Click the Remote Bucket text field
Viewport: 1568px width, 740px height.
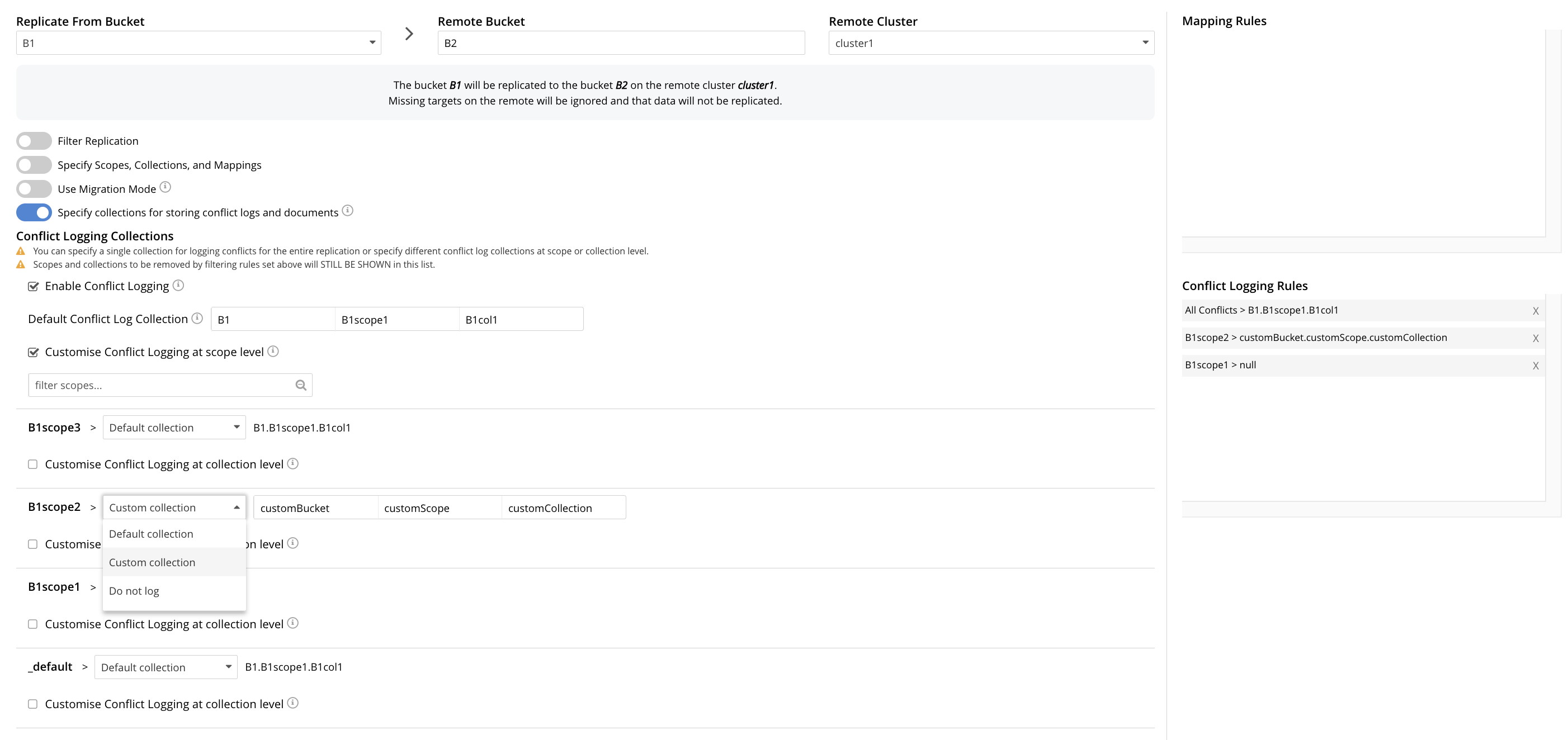(621, 43)
